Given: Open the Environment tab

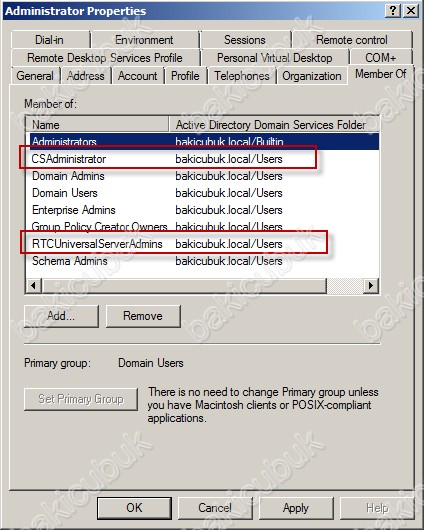Looking at the screenshot, I should [145, 40].
